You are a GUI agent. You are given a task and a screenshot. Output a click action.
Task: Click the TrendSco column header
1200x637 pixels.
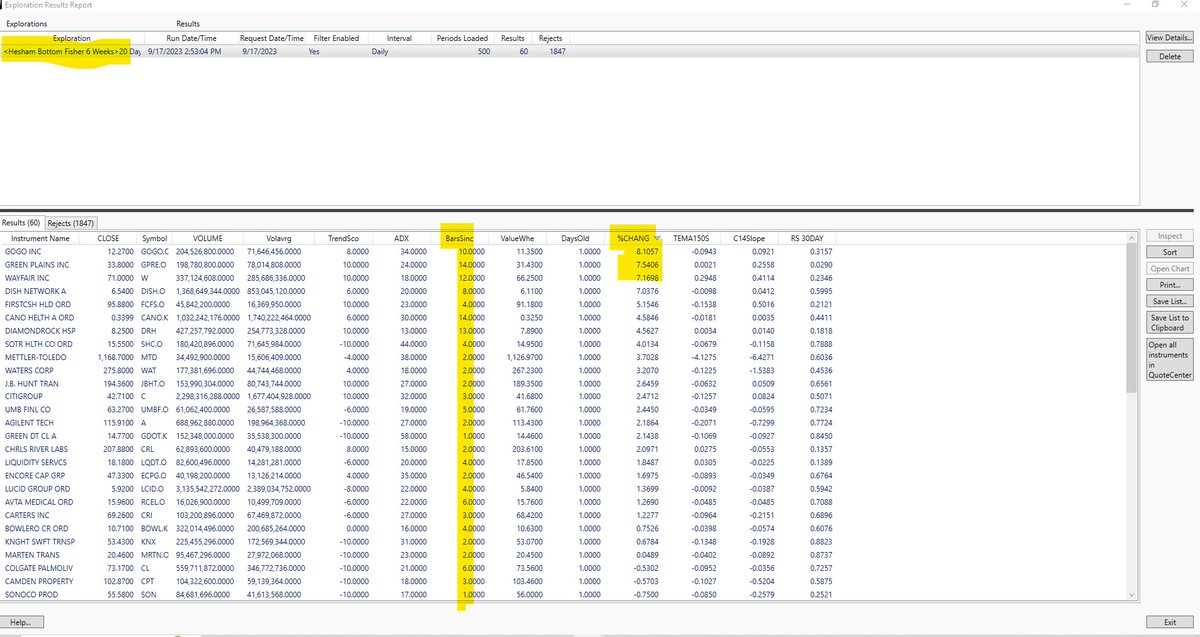(344, 238)
